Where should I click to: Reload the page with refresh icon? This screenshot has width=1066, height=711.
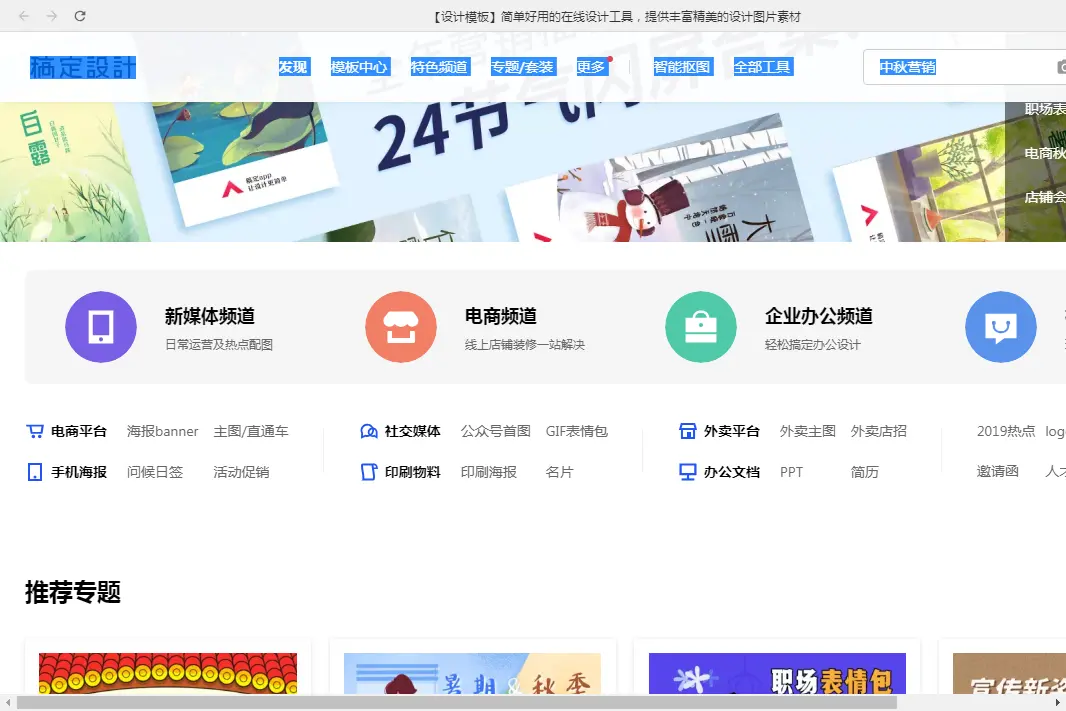coord(80,16)
